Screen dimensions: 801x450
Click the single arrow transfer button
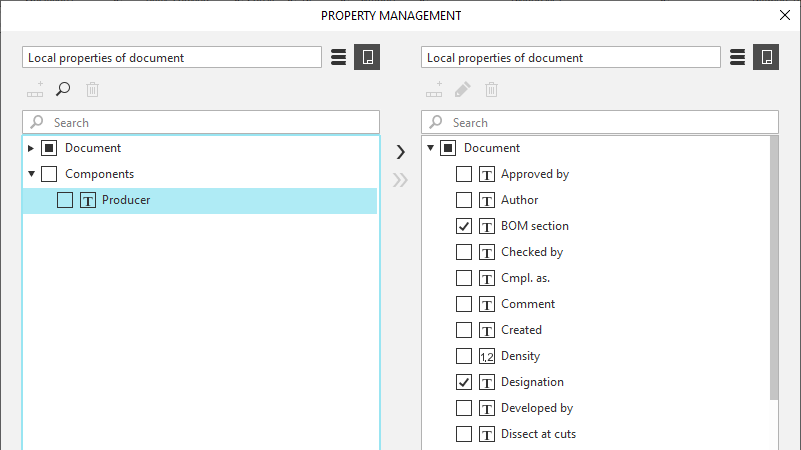coord(400,152)
